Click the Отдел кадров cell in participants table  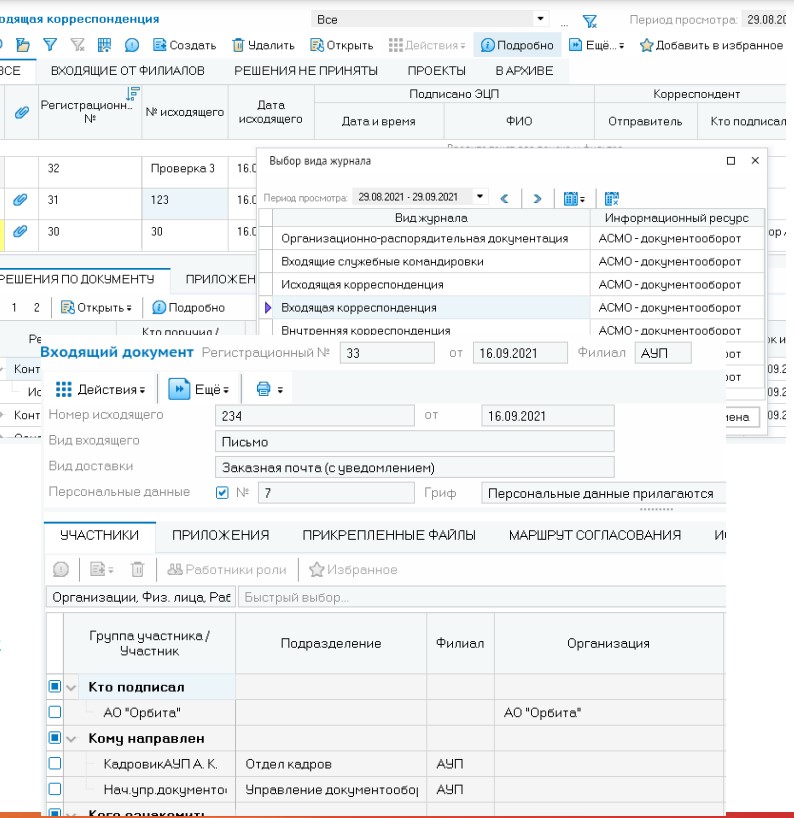click(331, 764)
